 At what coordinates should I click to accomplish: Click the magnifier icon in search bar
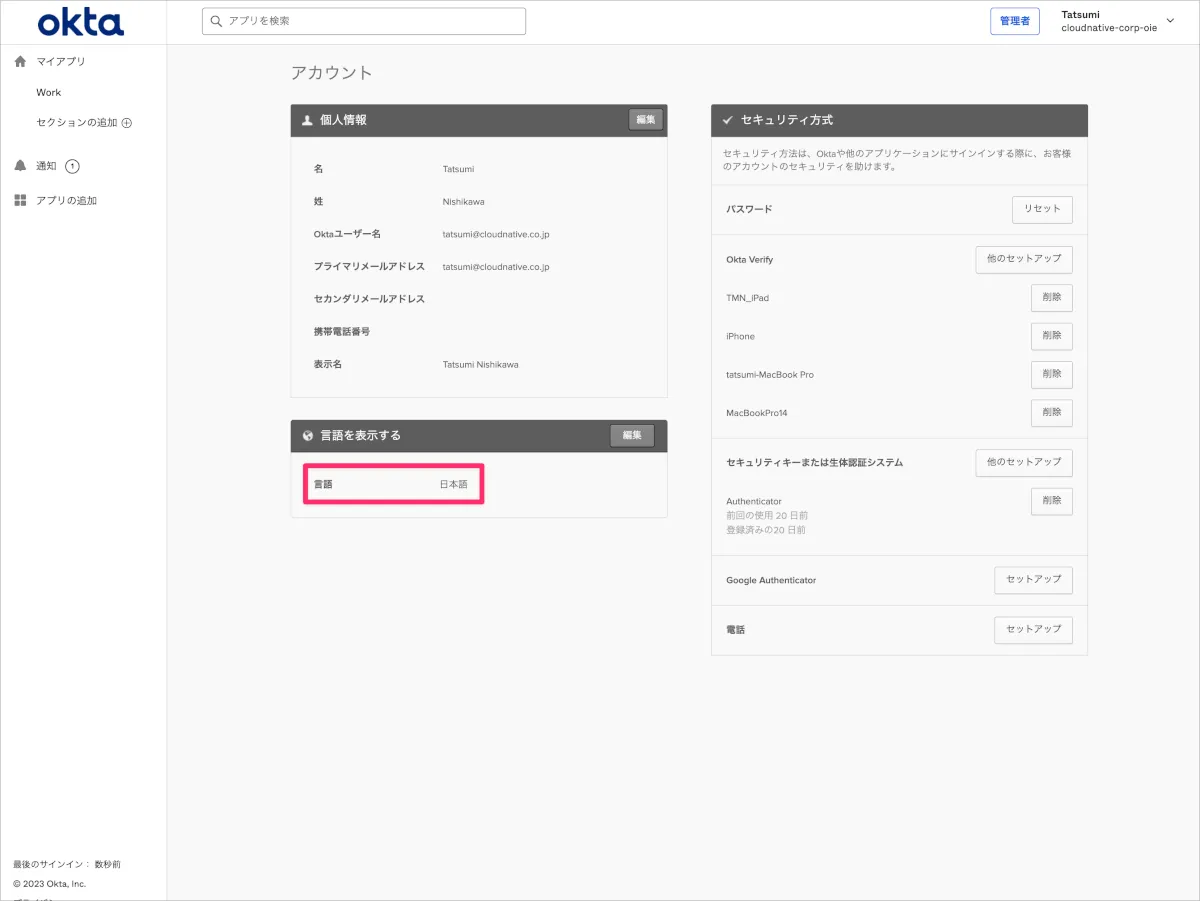(x=216, y=21)
